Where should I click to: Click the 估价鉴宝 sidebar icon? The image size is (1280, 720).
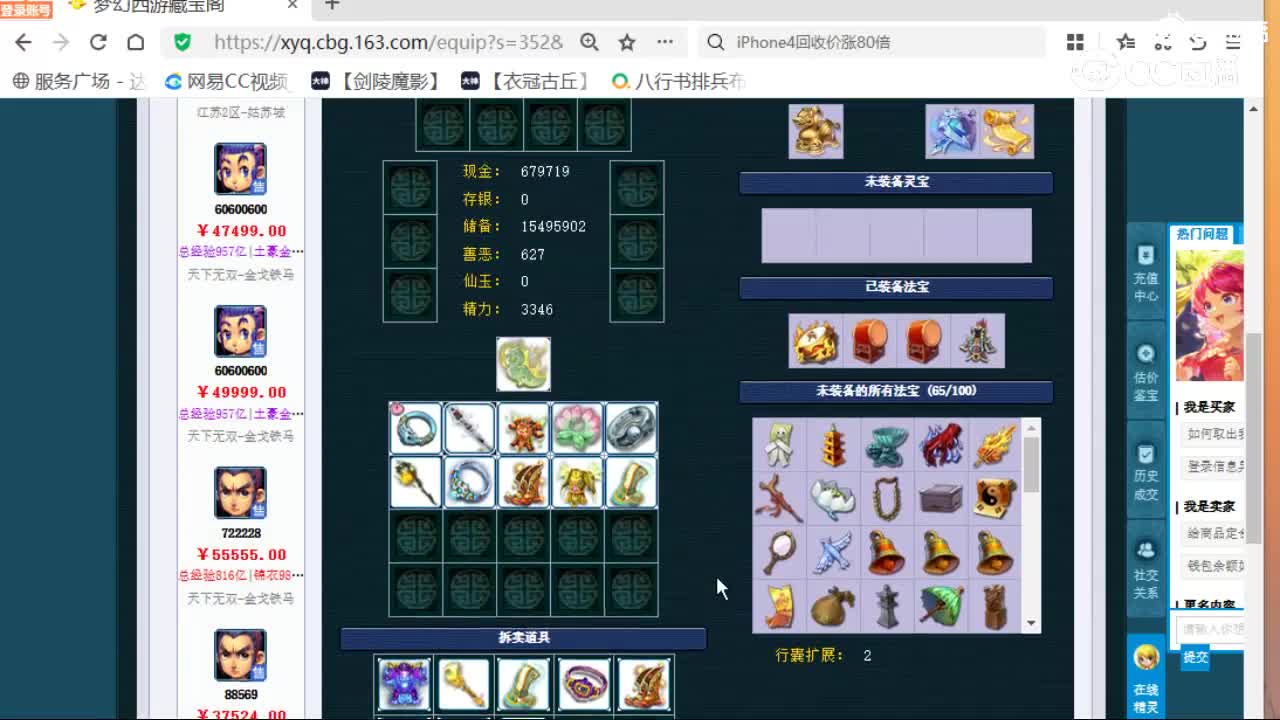1145,373
